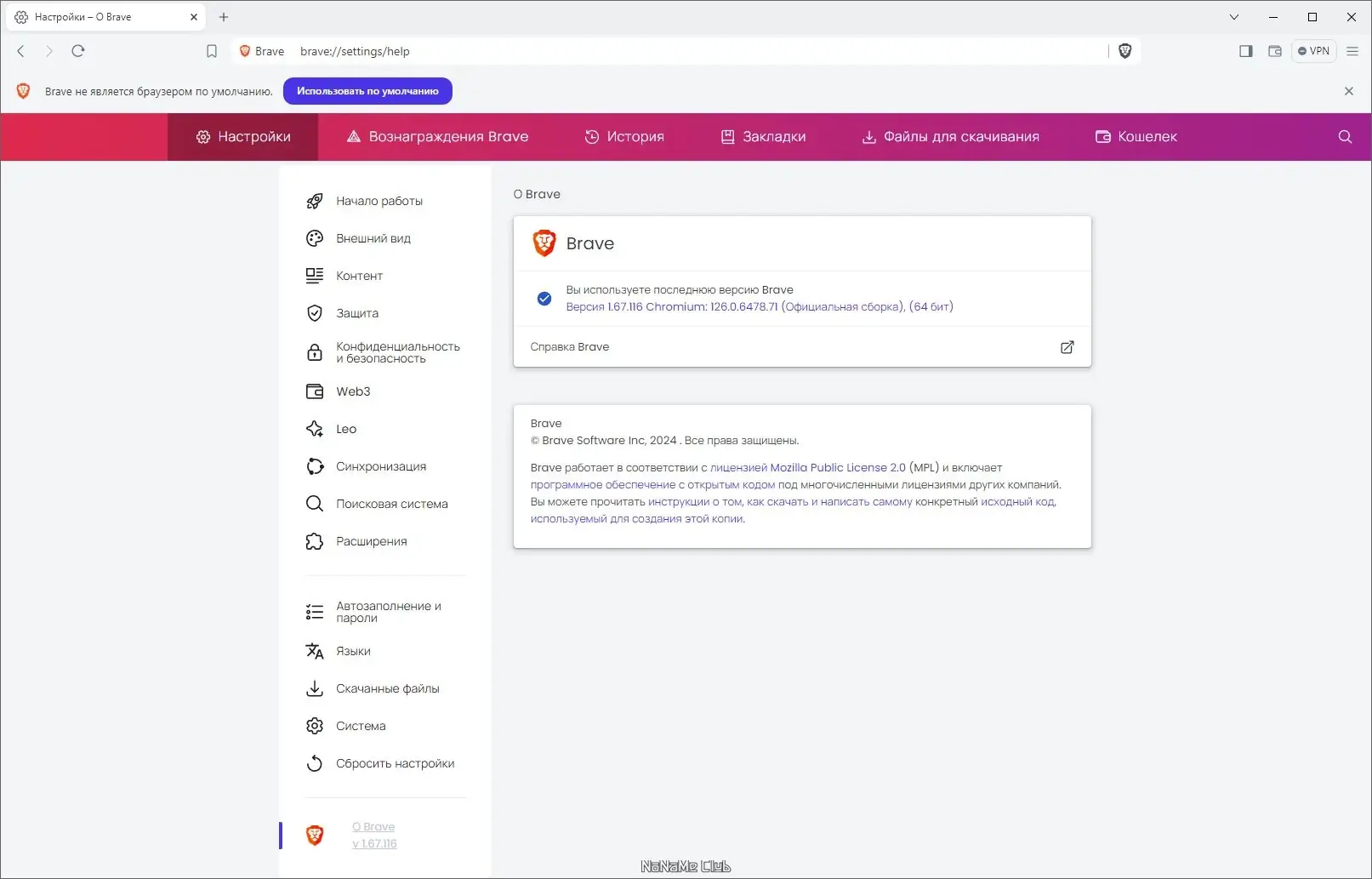Click the magnifier icon for Поисковая система
This screenshot has height=879, width=1372.
point(315,504)
